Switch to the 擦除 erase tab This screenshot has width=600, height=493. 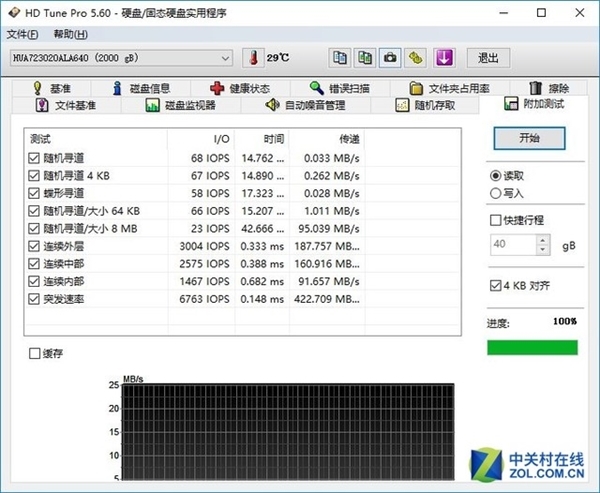(x=549, y=88)
